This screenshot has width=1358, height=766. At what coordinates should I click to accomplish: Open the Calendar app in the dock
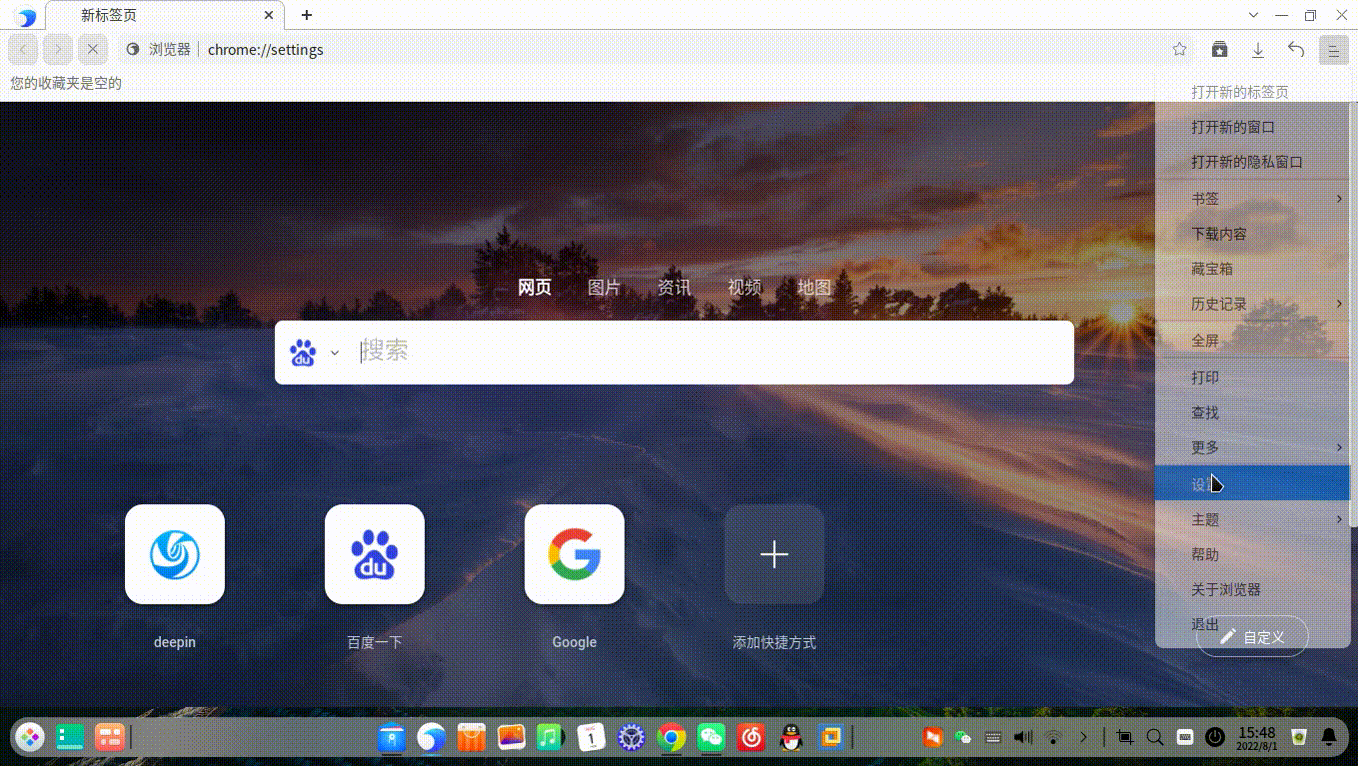(x=590, y=737)
